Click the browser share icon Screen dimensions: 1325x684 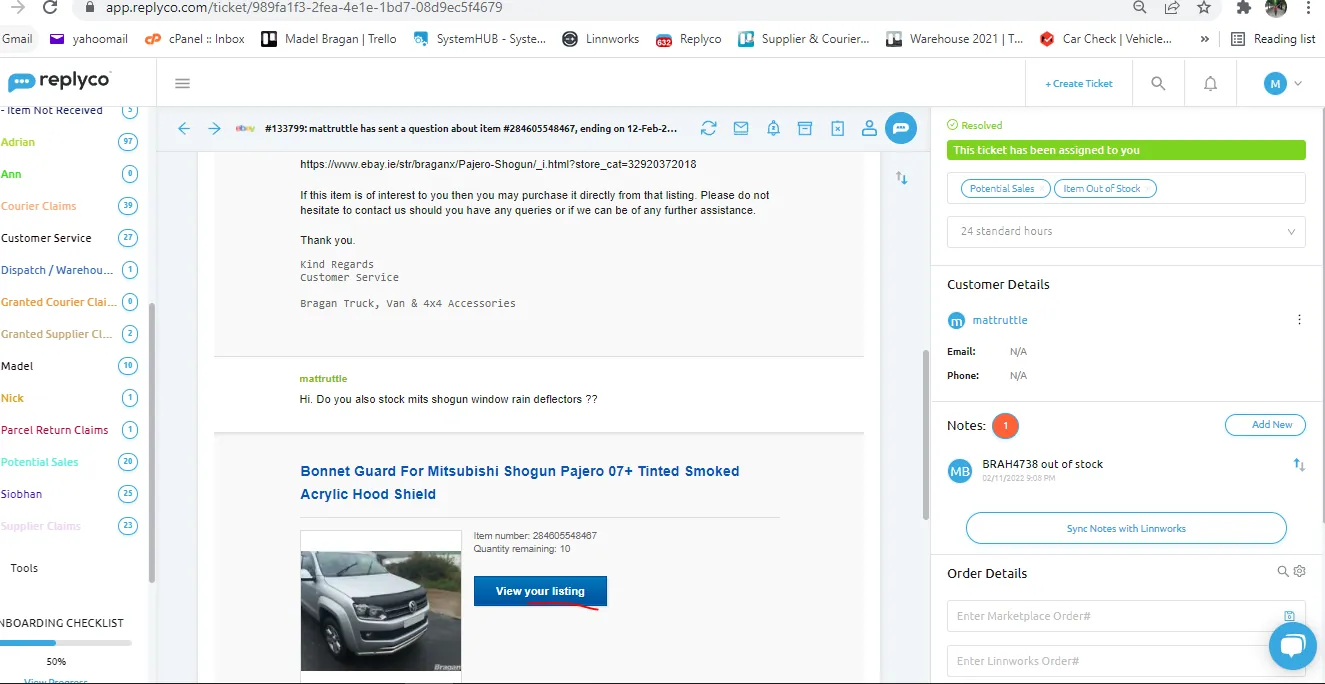pyautogui.click(x=1172, y=7)
